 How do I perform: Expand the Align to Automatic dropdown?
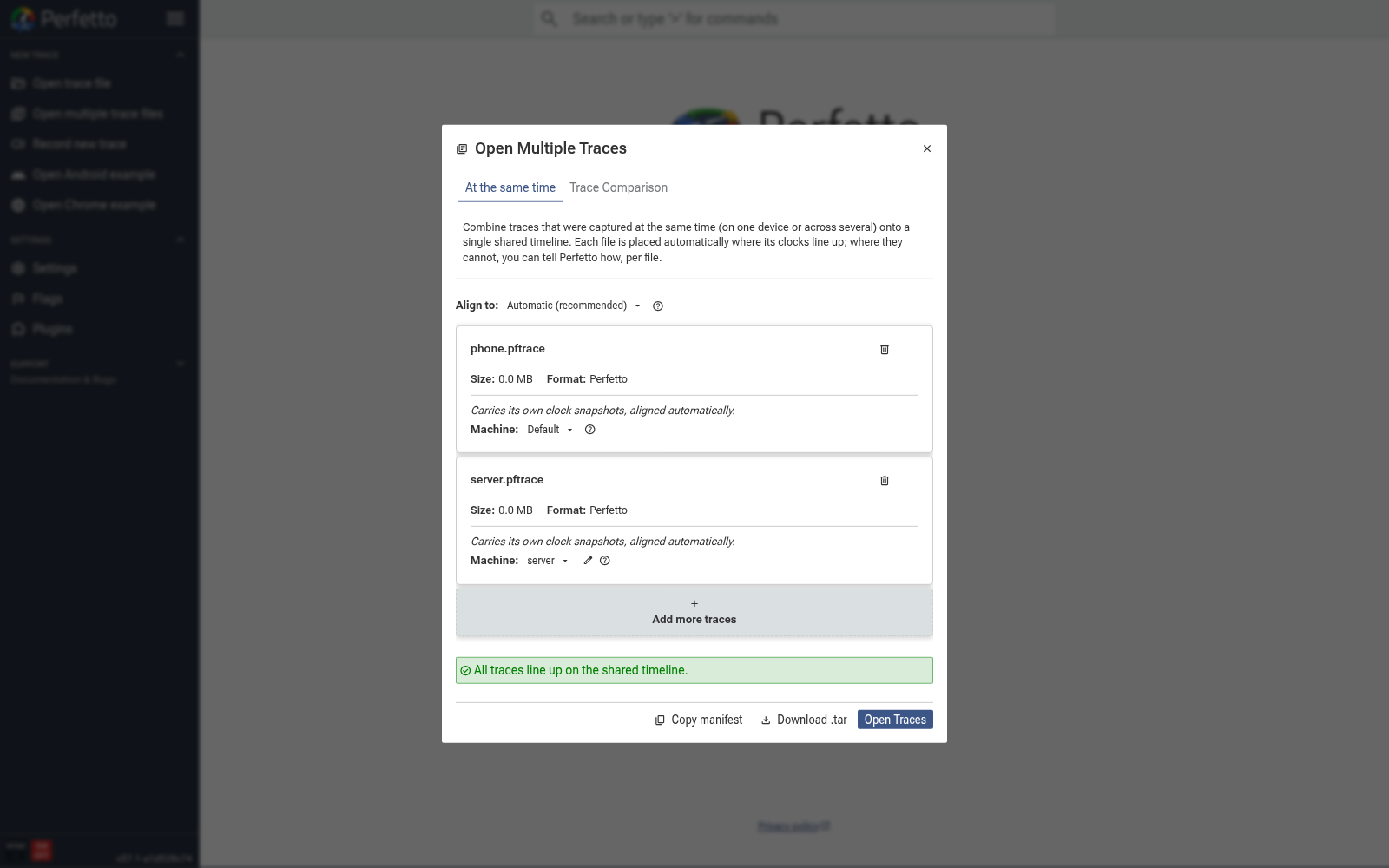574,306
